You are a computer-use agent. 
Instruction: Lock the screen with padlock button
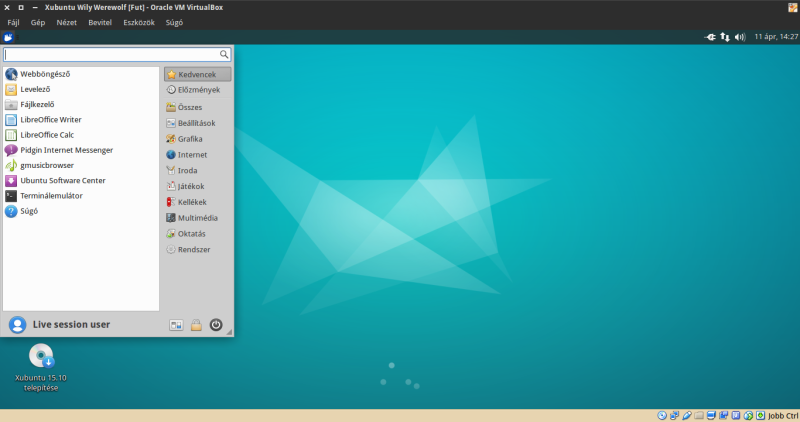[x=196, y=325]
